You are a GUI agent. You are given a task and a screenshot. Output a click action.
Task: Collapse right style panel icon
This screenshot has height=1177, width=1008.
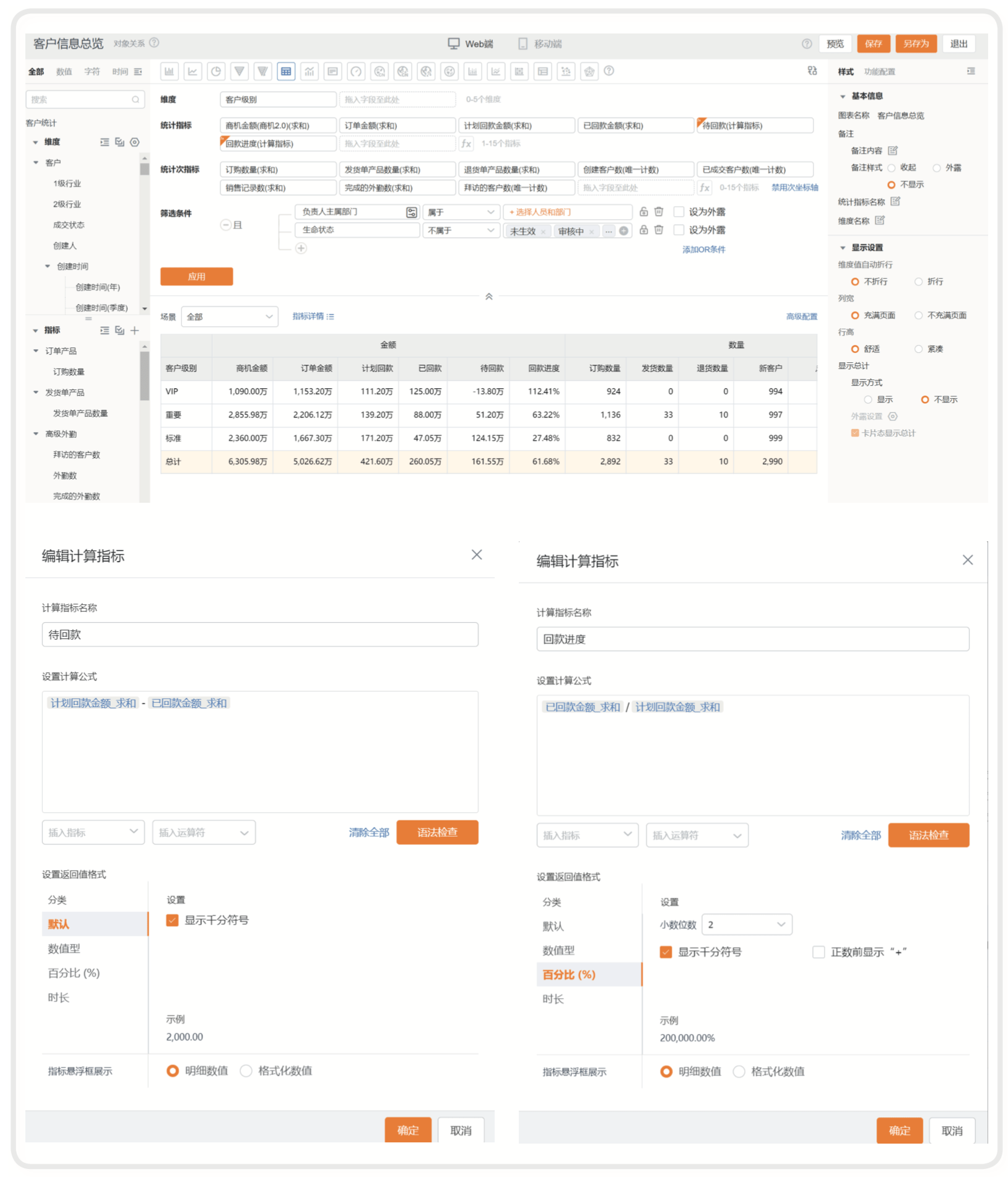[971, 71]
